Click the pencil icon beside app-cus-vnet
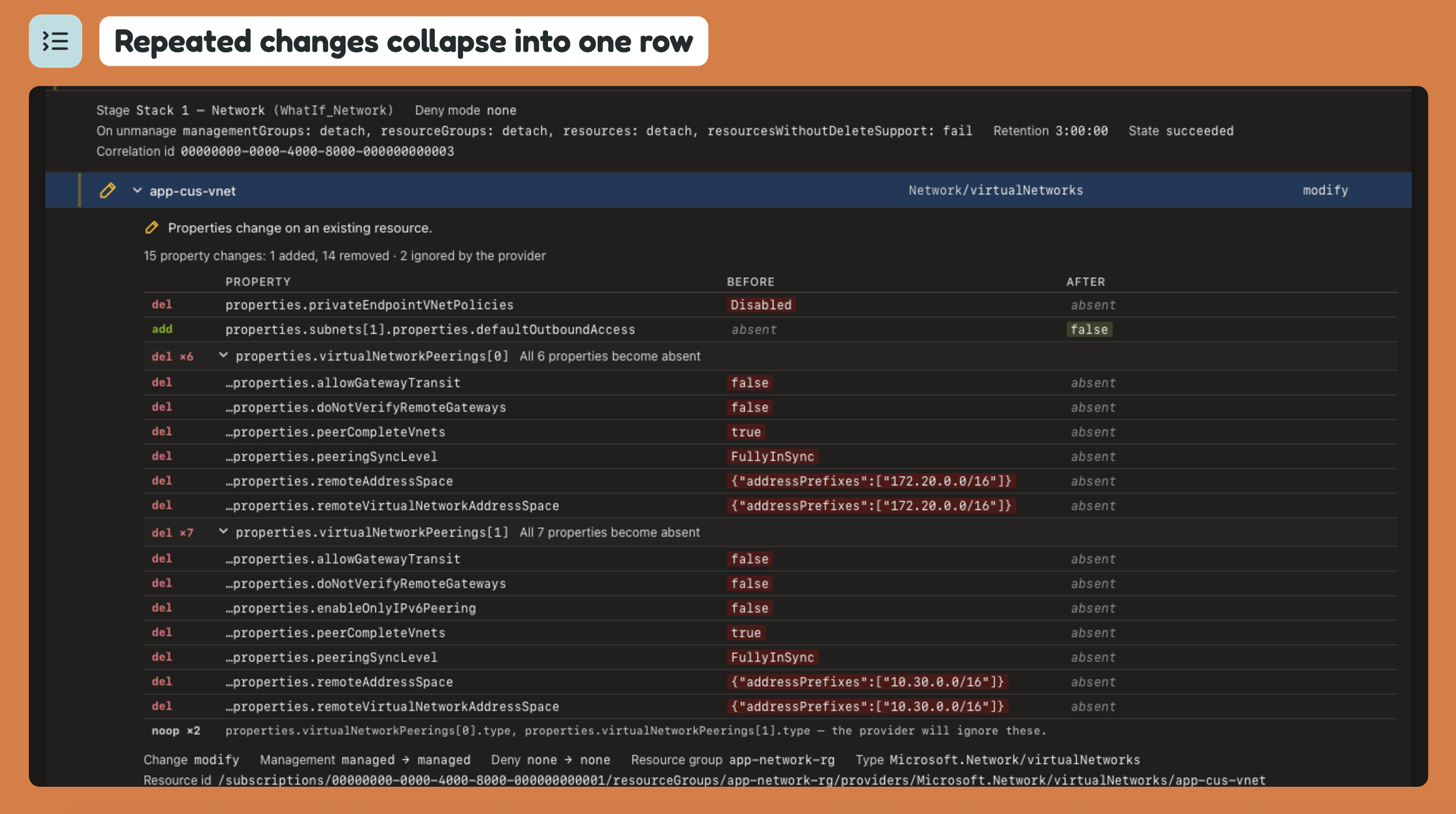 [x=107, y=191]
